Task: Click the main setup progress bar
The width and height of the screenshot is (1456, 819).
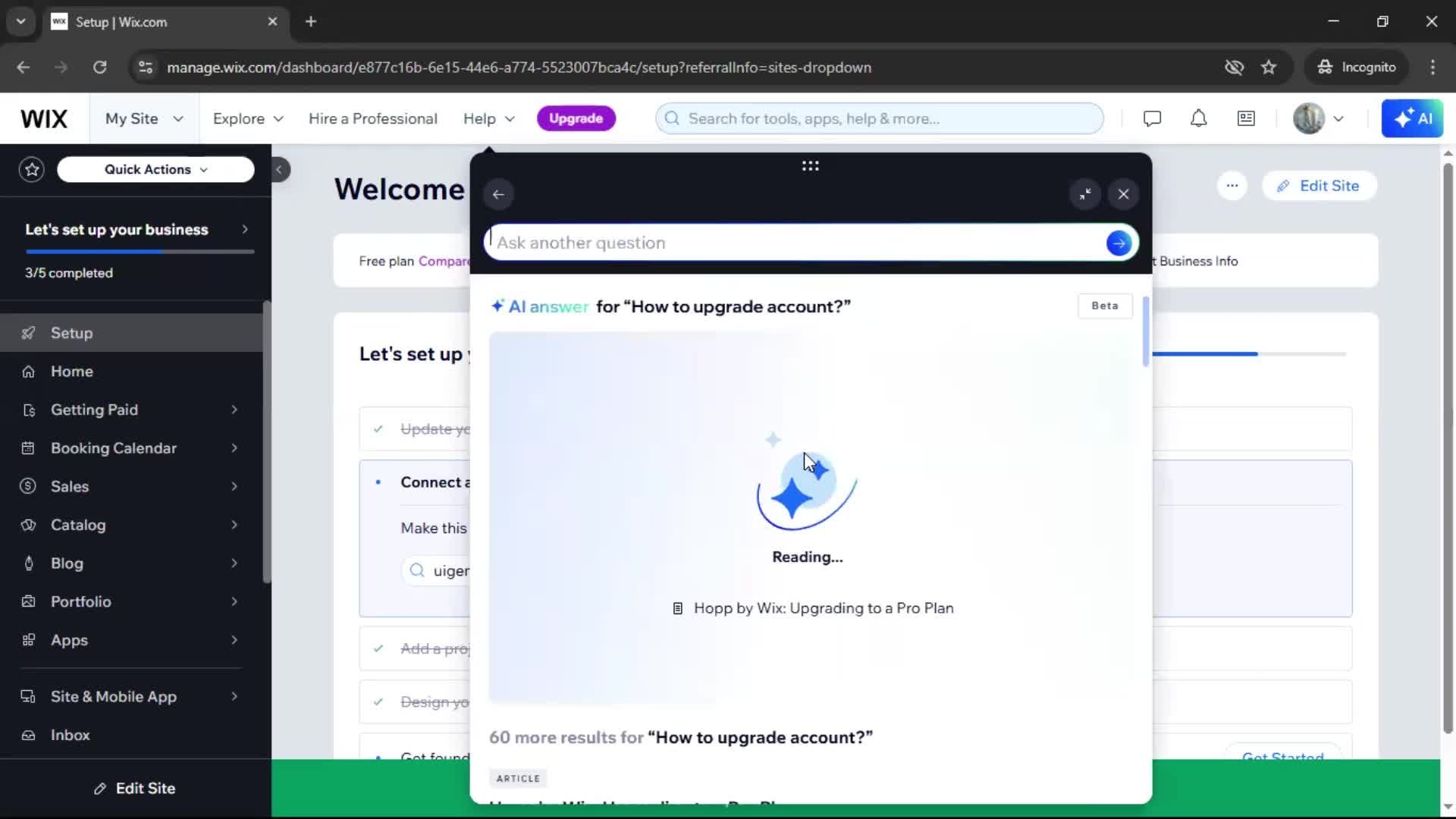Action: pos(1248,354)
